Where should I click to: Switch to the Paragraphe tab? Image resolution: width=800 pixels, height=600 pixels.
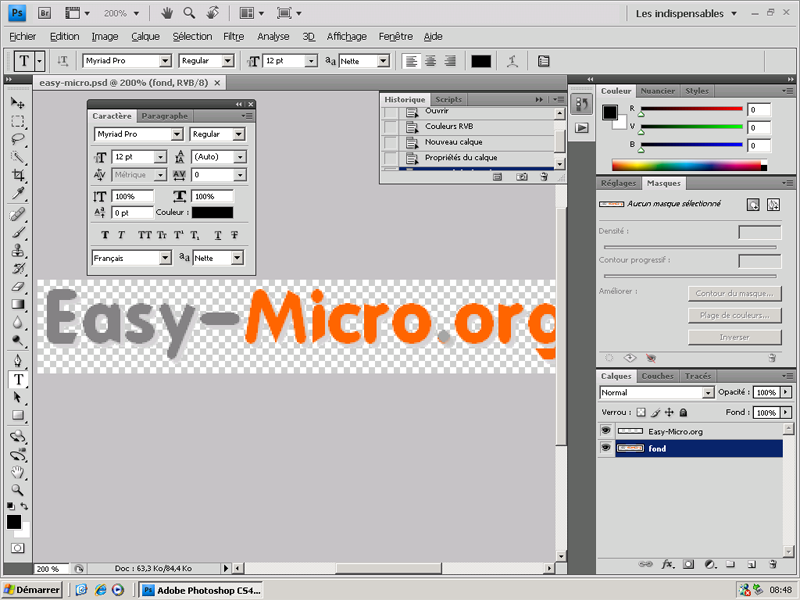(x=165, y=116)
